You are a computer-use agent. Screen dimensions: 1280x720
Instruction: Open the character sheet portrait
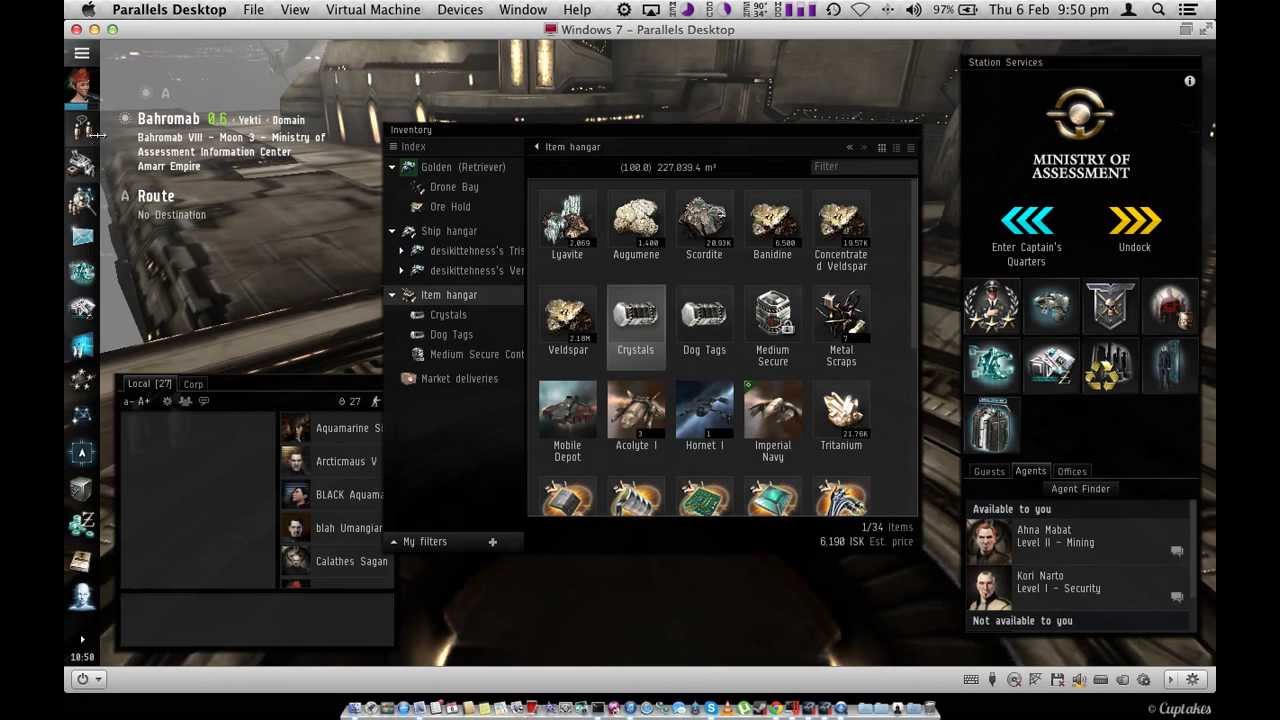[82, 88]
